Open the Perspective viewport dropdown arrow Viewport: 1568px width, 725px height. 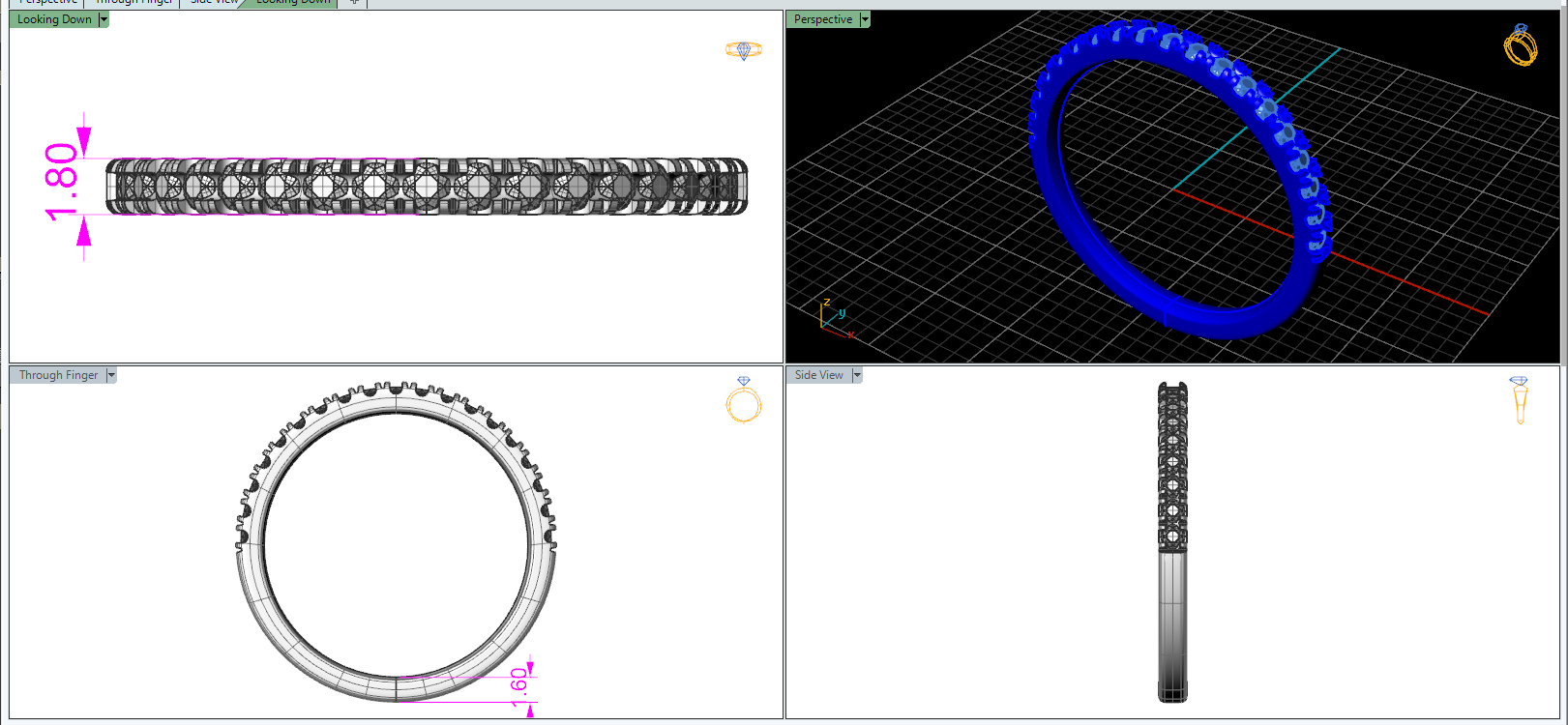865,19
